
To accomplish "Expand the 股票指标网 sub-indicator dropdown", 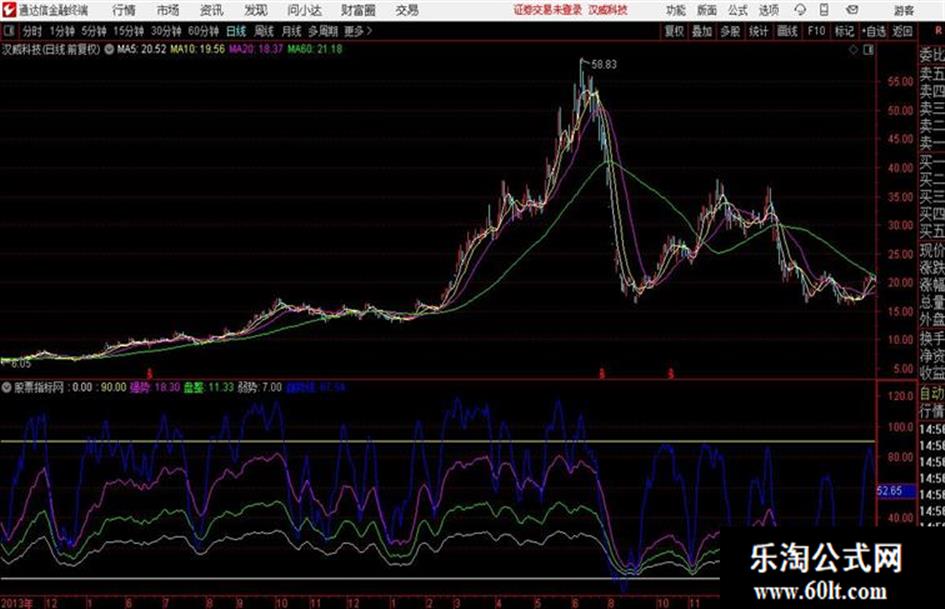I will (7, 387).
